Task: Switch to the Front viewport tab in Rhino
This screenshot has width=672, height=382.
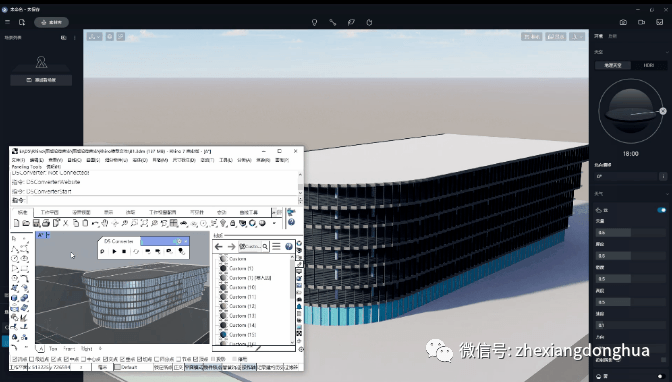Action: 69,349
